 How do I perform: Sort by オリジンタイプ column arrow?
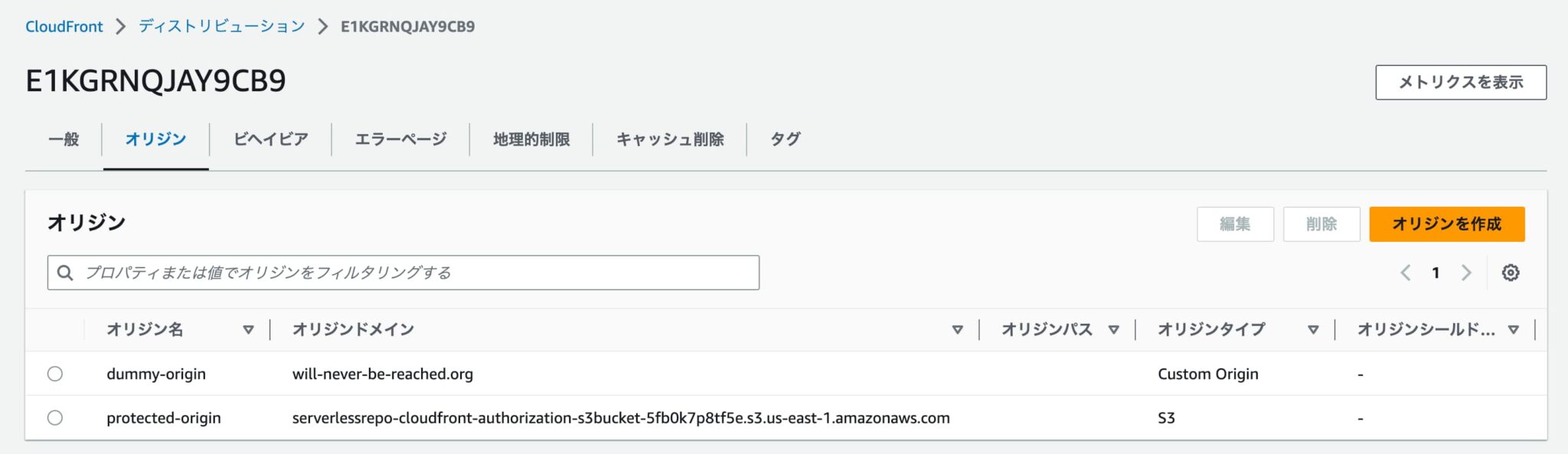pos(1313,330)
